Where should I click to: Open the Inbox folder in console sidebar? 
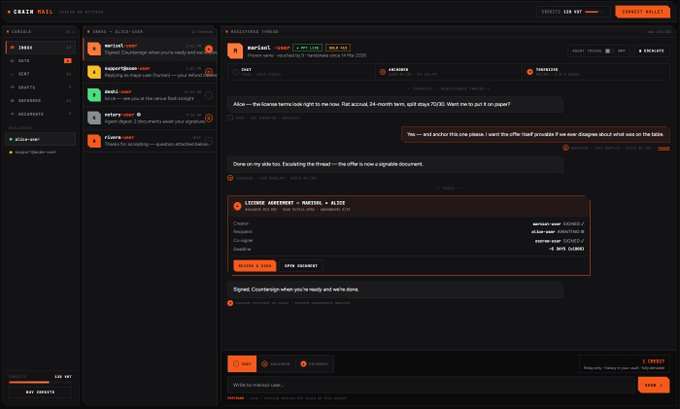click(41, 47)
